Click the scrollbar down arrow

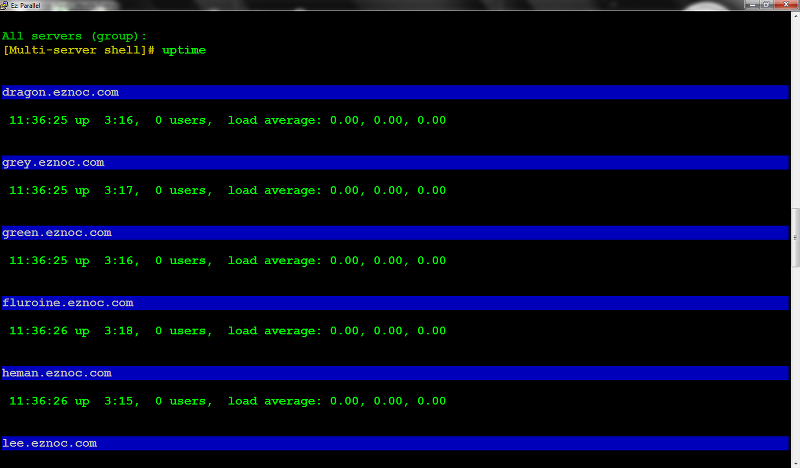[795, 463]
